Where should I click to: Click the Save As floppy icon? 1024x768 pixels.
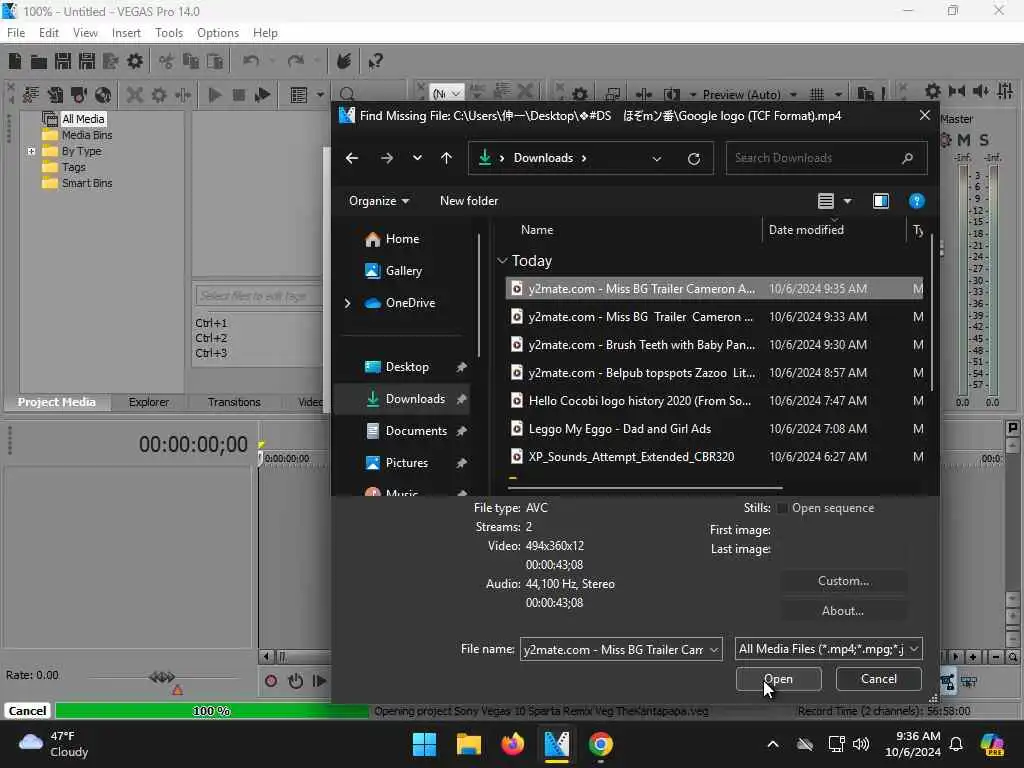tap(87, 61)
